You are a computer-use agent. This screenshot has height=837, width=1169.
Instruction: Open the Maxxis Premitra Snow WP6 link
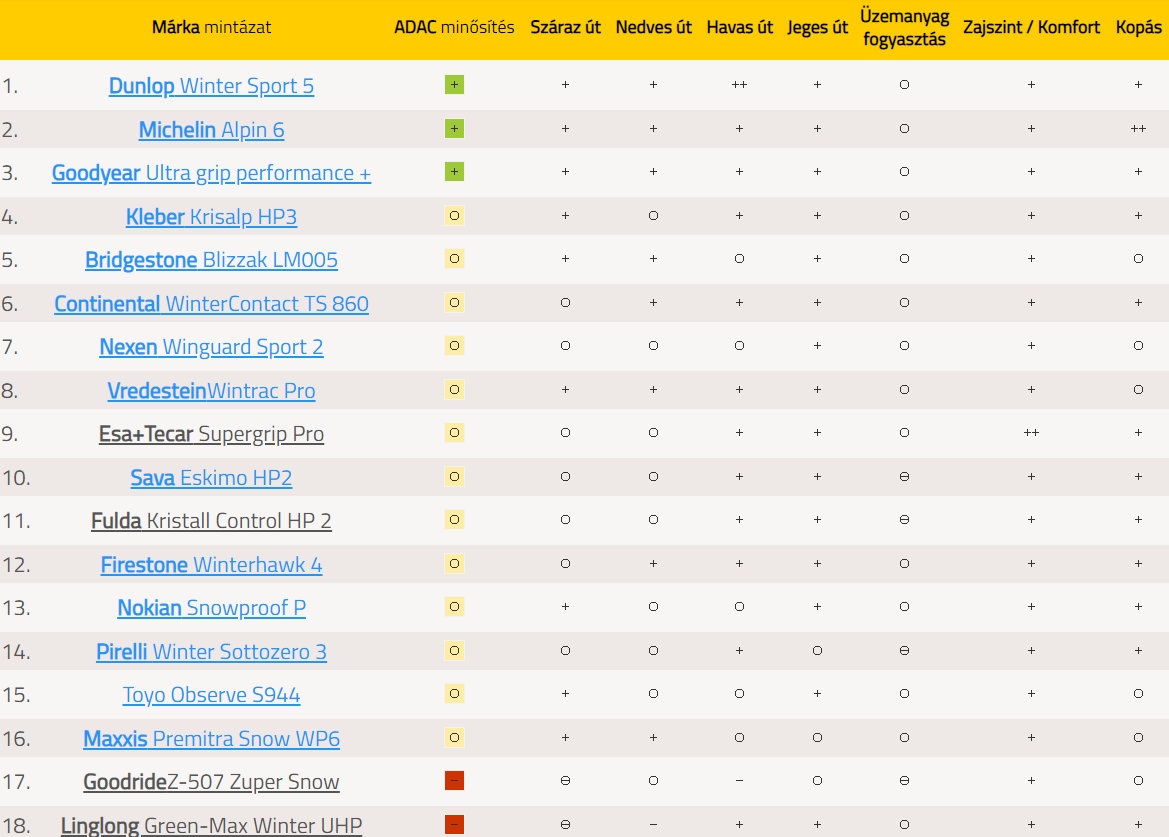click(x=211, y=739)
